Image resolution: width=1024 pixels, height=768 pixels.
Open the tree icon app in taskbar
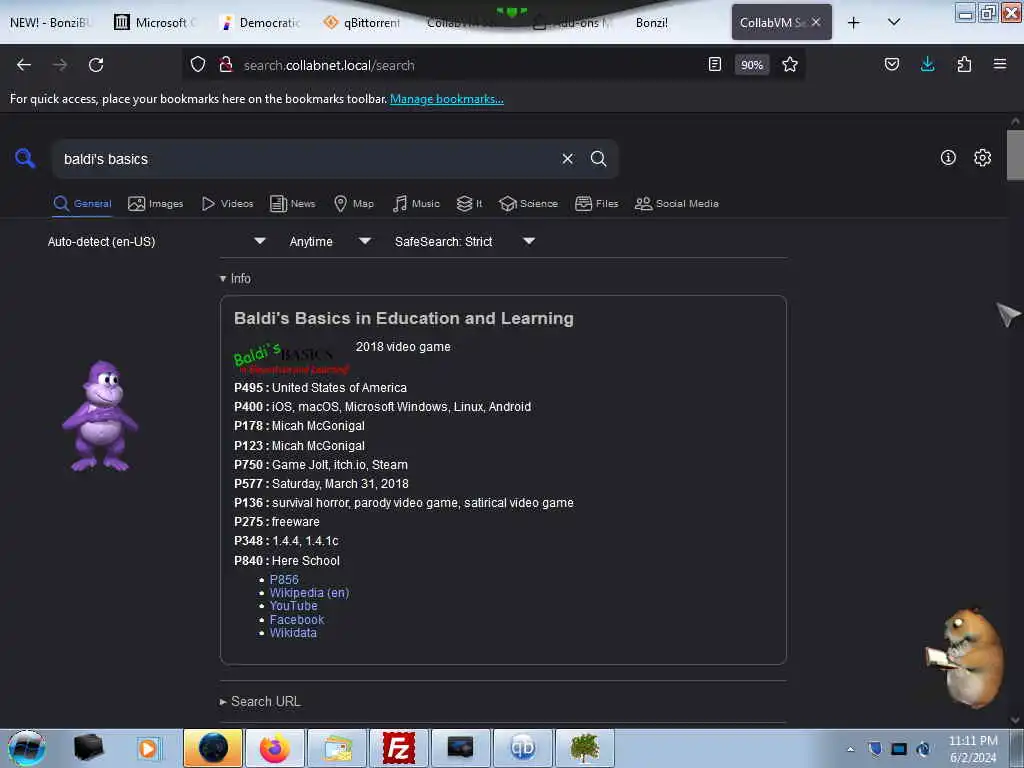(x=584, y=748)
